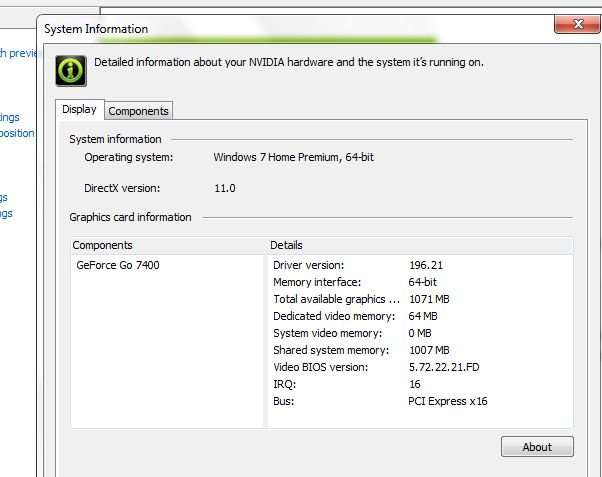
Task: Click Total available graphics label
Action: [x=336, y=299]
